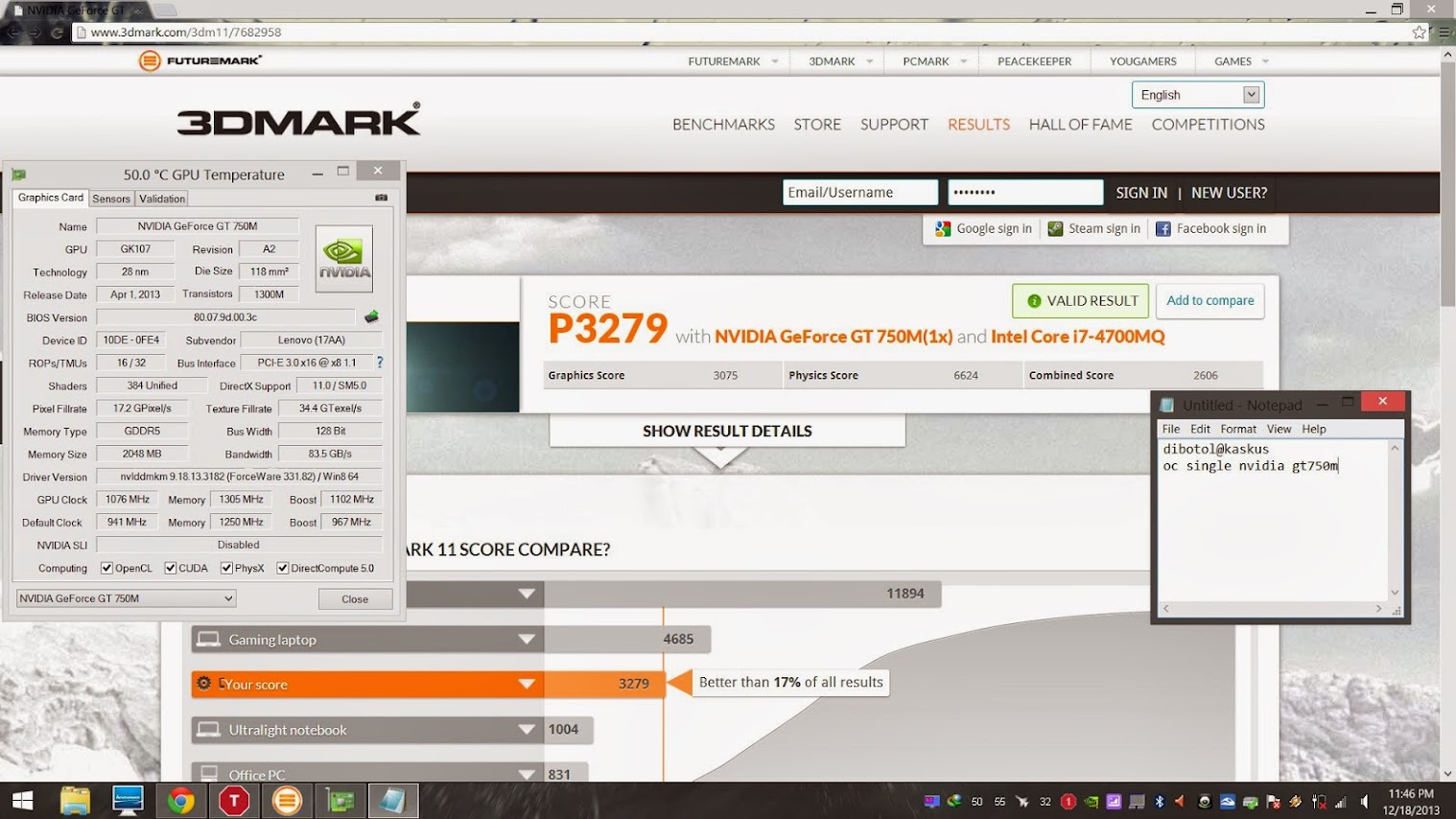Image resolution: width=1456 pixels, height=819 pixels.
Task: Open the HALL OF FAME page
Action: point(1080,125)
